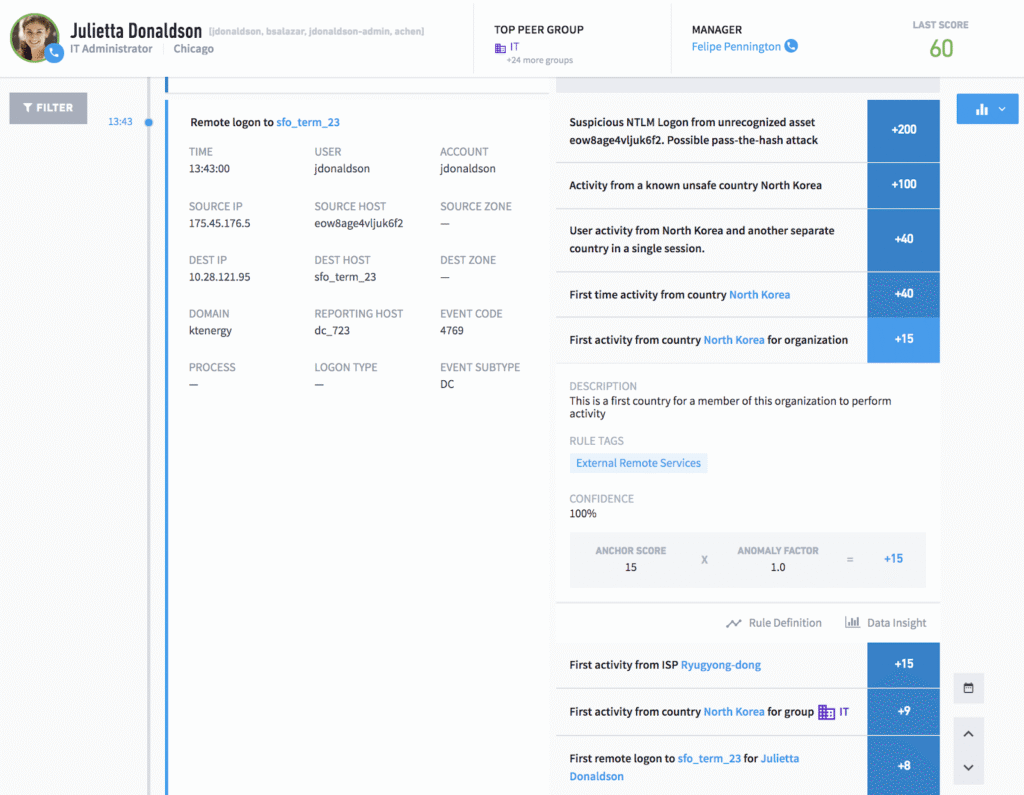Click the +200 risk score tile
The image size is (1024, 795).
(903, 130)
